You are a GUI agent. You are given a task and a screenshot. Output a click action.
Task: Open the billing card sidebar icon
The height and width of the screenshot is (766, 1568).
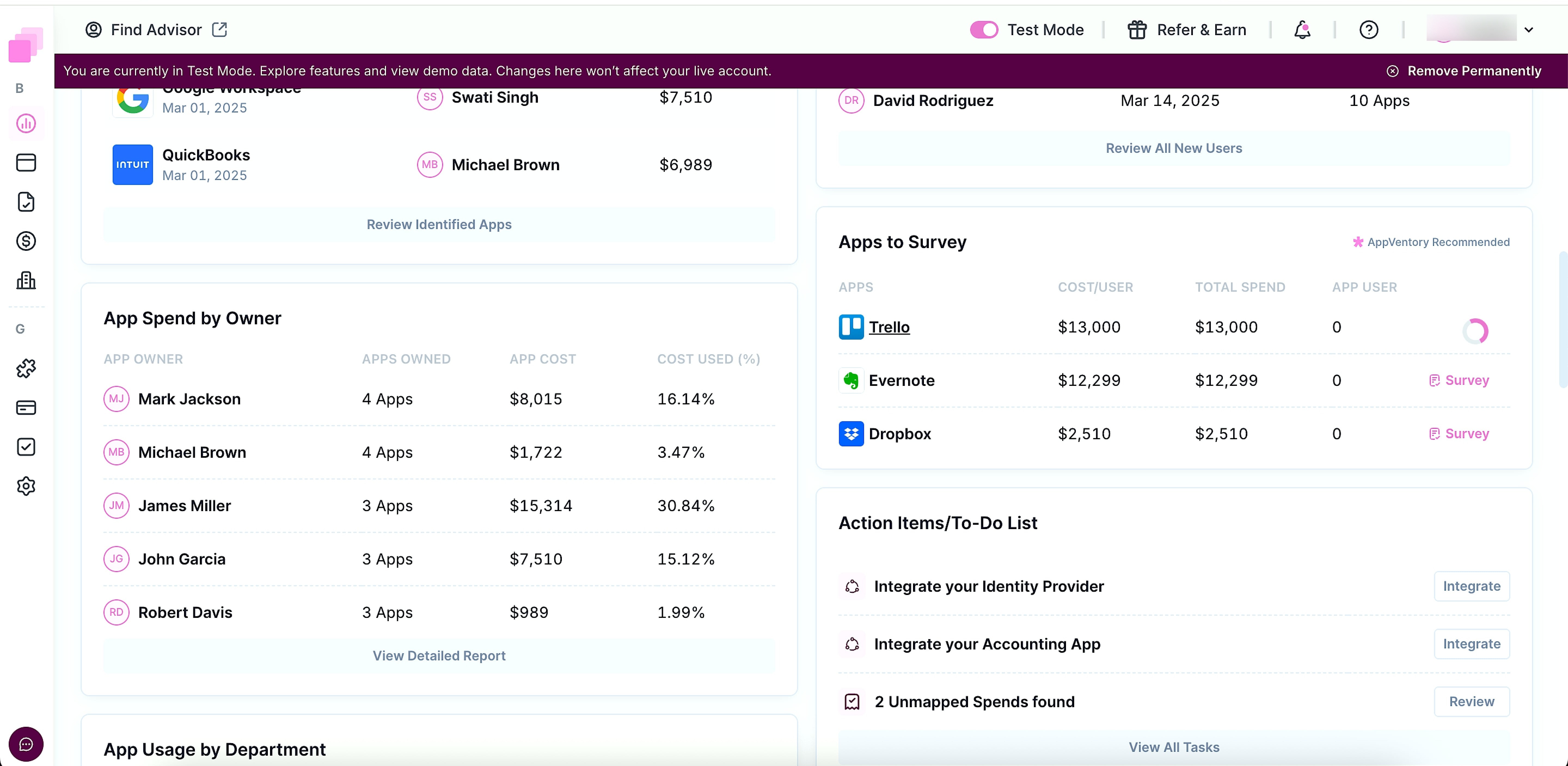tap(26, 407)
